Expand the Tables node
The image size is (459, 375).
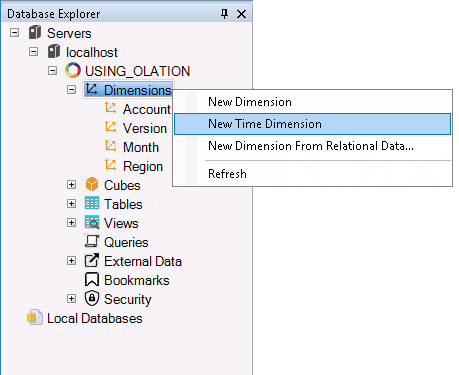[71, 204]
